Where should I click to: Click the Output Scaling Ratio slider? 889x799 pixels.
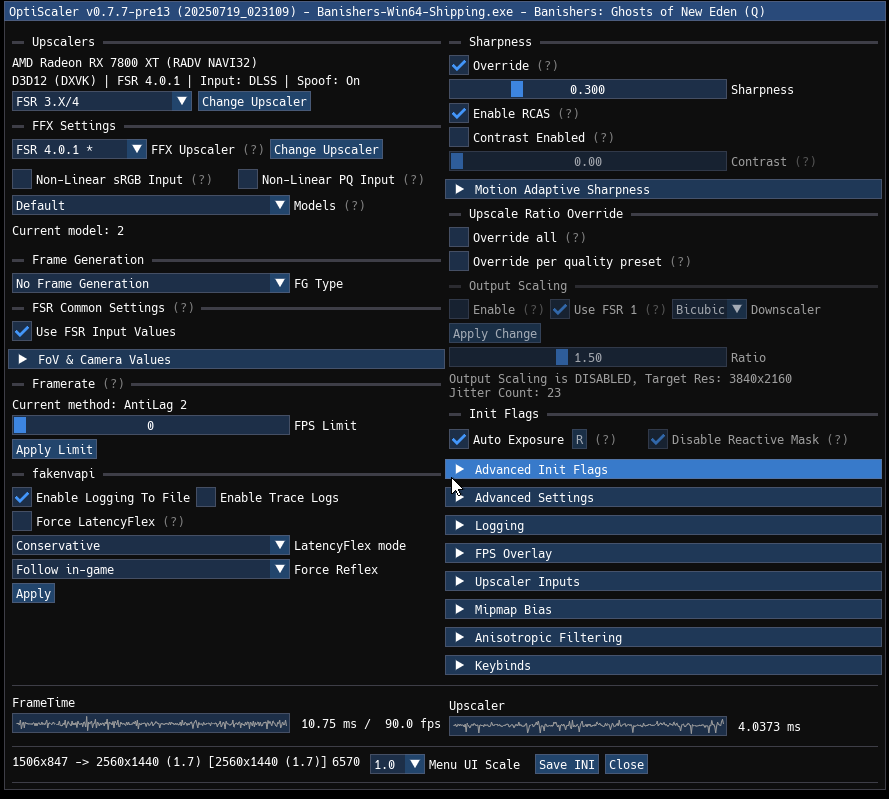point(587,358)
